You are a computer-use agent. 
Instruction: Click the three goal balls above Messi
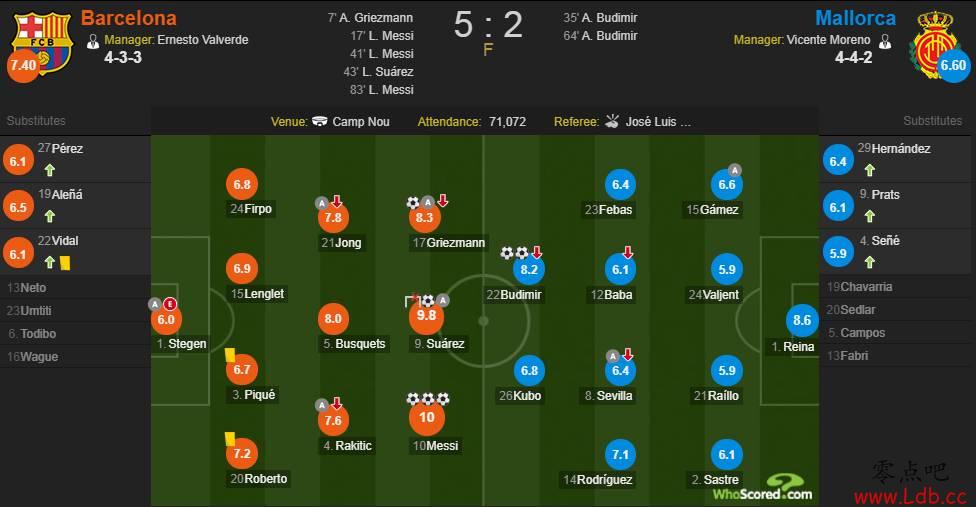[x=427, y=399]
